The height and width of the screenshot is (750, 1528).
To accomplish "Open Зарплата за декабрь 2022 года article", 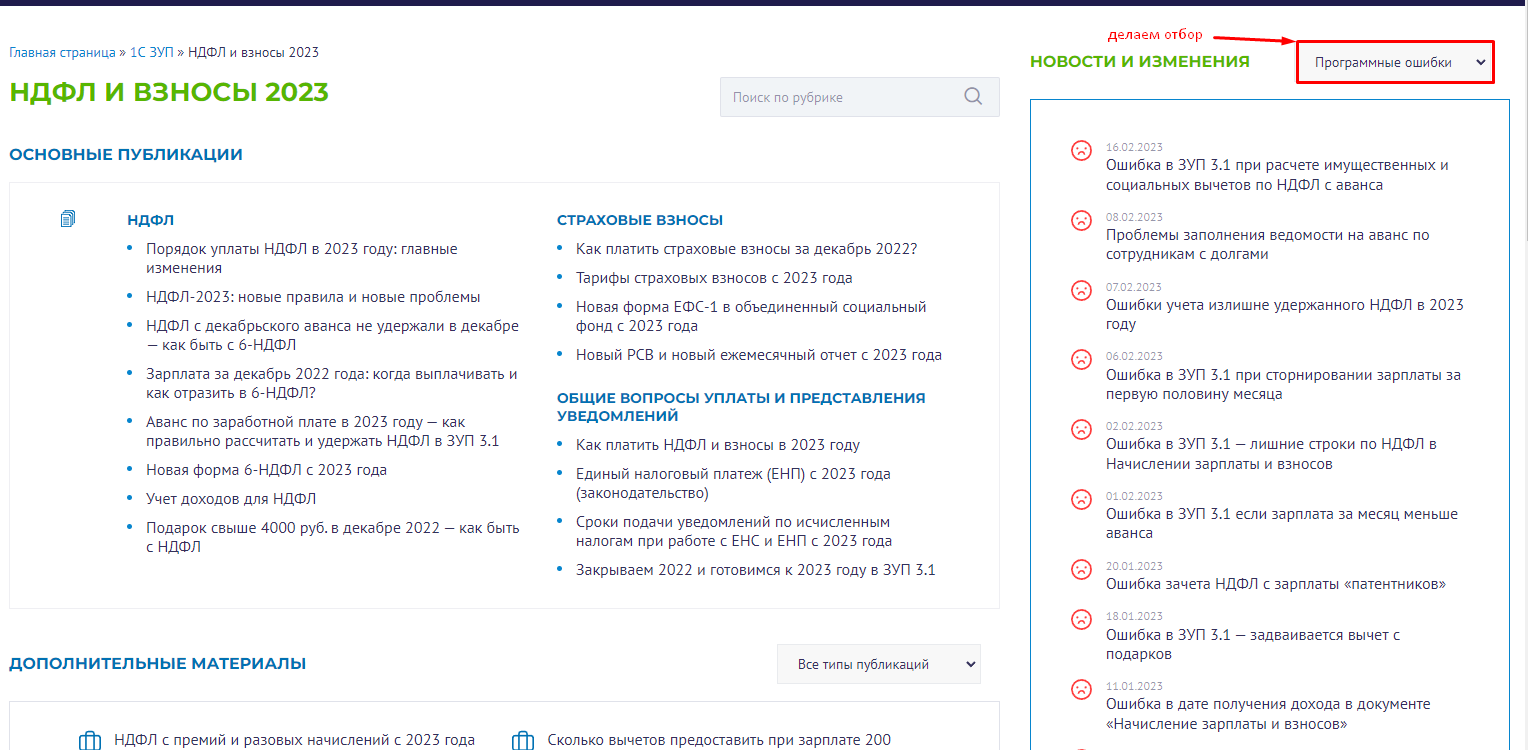I will coord(332,384).
